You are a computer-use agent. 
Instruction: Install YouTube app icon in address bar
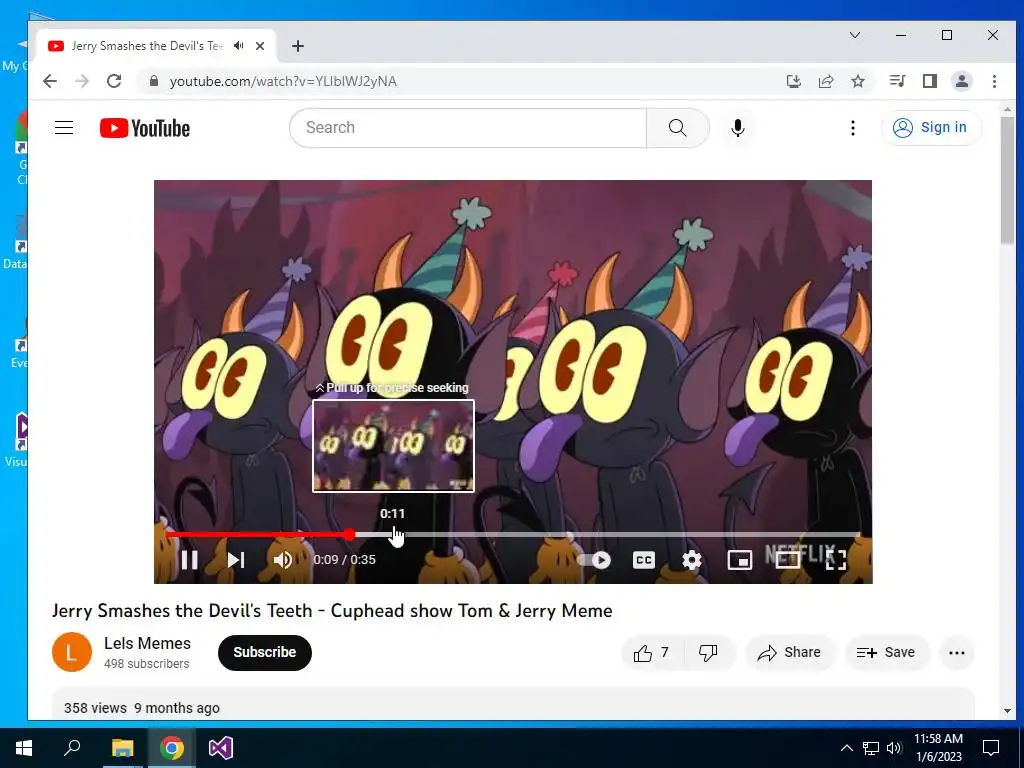tap(793, 81)
